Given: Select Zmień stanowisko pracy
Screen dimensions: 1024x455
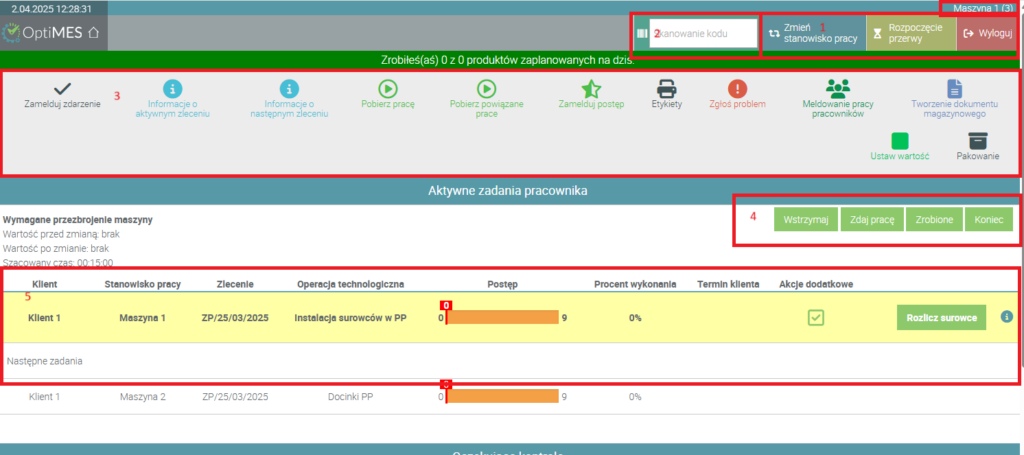Looking at the screenshot, I should pos(811,33).
